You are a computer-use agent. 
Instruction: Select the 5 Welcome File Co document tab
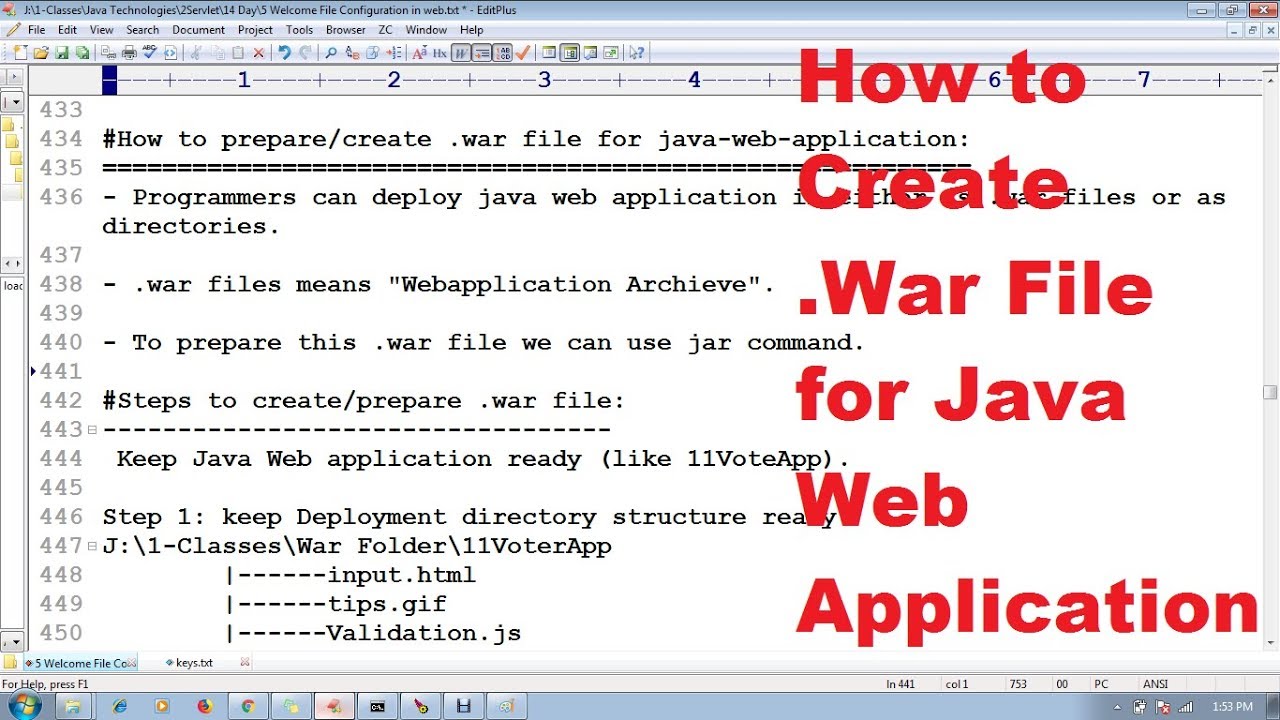click(80, 662)
